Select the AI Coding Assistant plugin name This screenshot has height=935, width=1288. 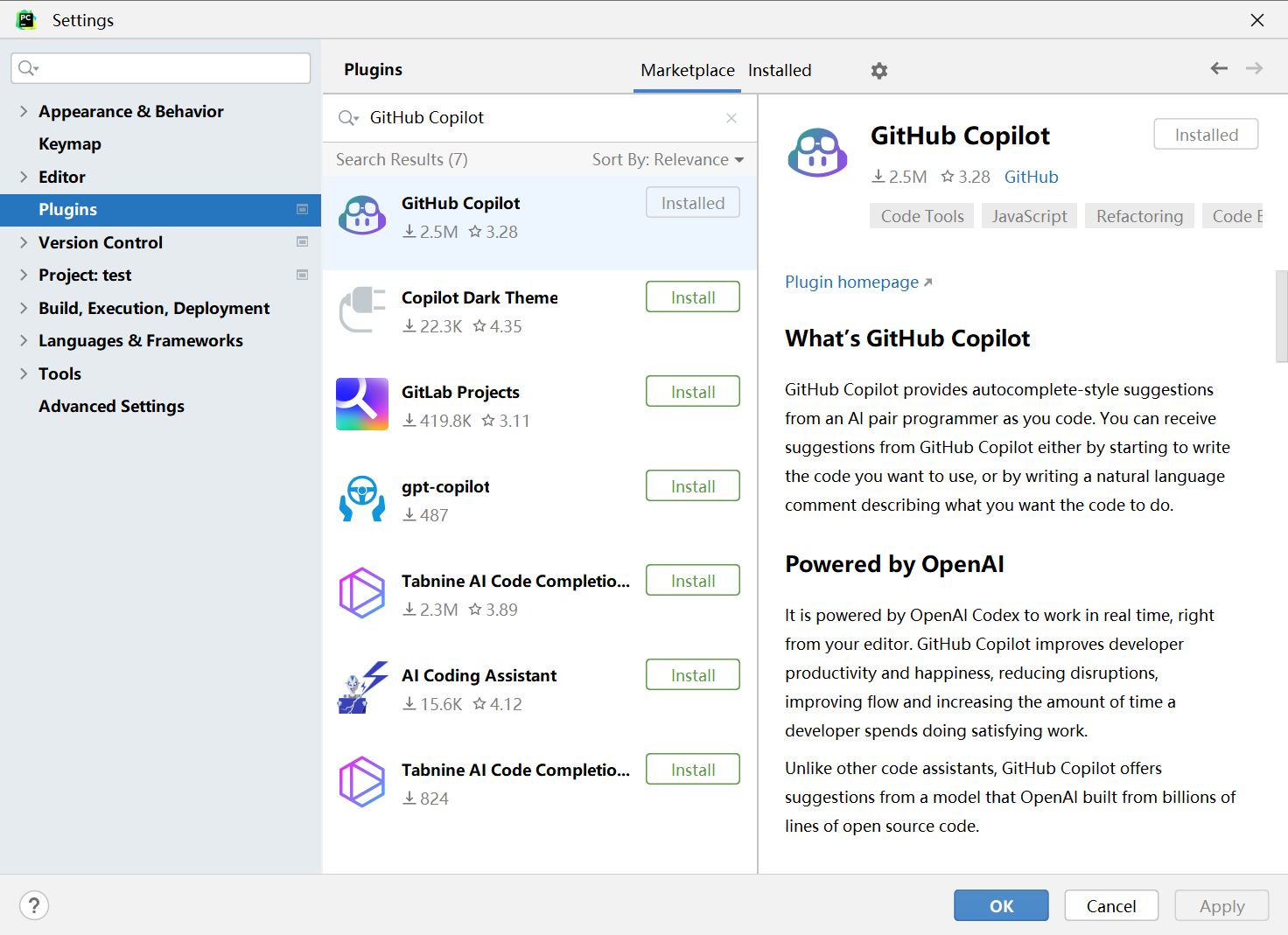coord(479,675)
